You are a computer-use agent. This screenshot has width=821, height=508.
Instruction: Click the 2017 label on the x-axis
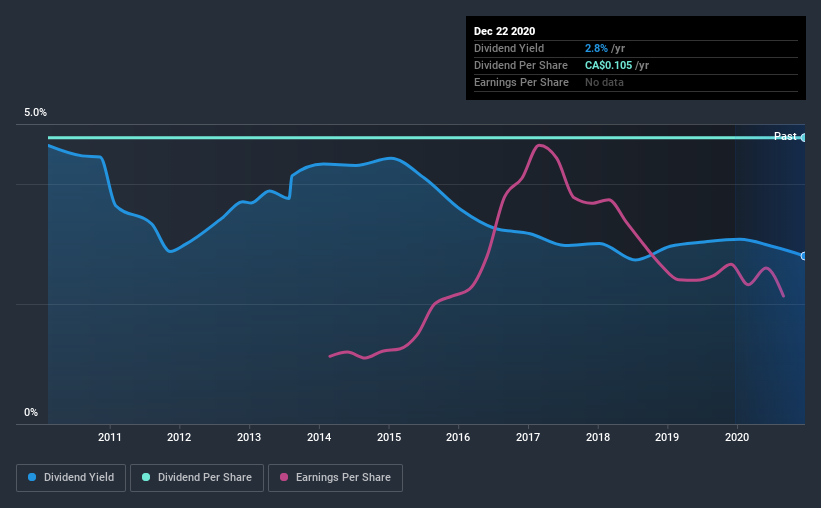click(x=528, y=437)
